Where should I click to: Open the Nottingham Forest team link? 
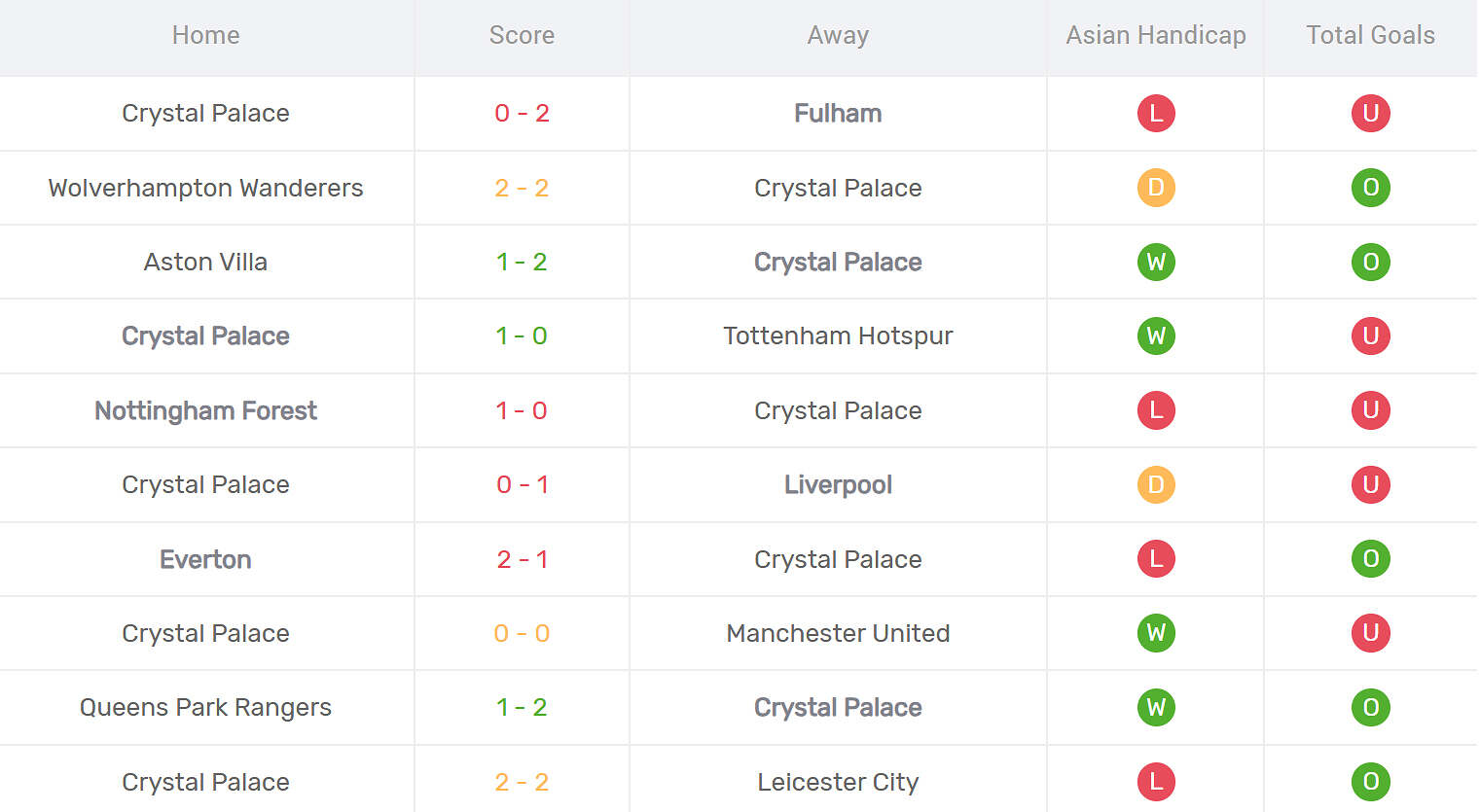click(205, 410)
